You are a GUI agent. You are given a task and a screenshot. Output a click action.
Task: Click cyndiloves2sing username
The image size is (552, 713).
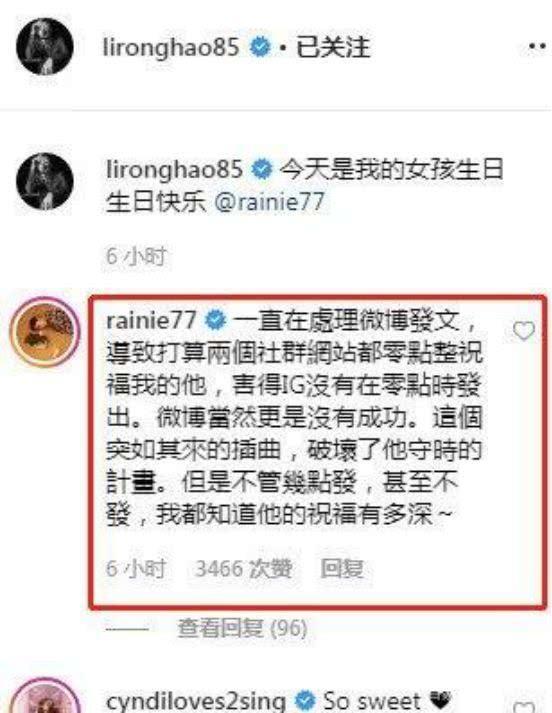(x=196, y=702)
